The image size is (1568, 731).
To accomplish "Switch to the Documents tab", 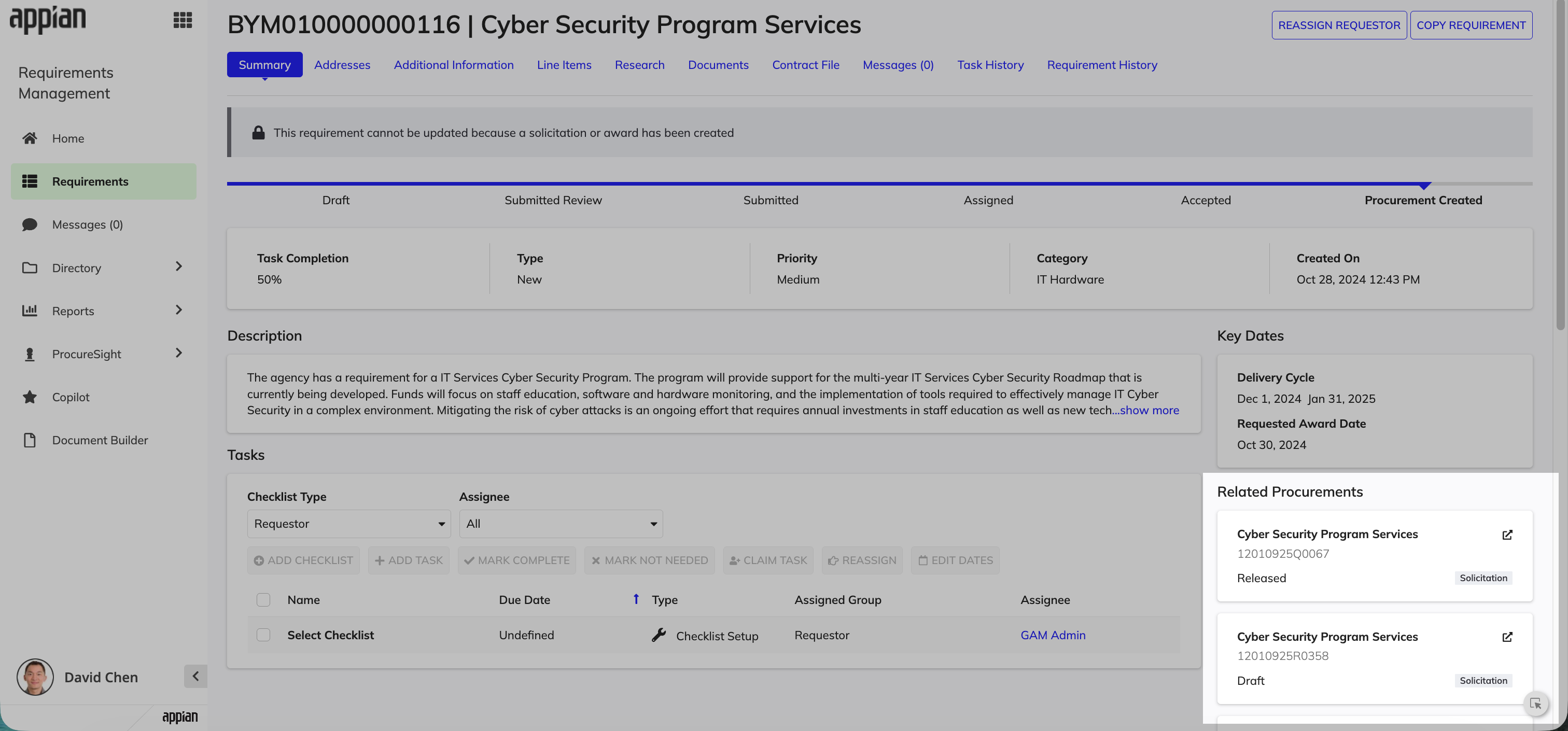I will [x=718, y=64].
